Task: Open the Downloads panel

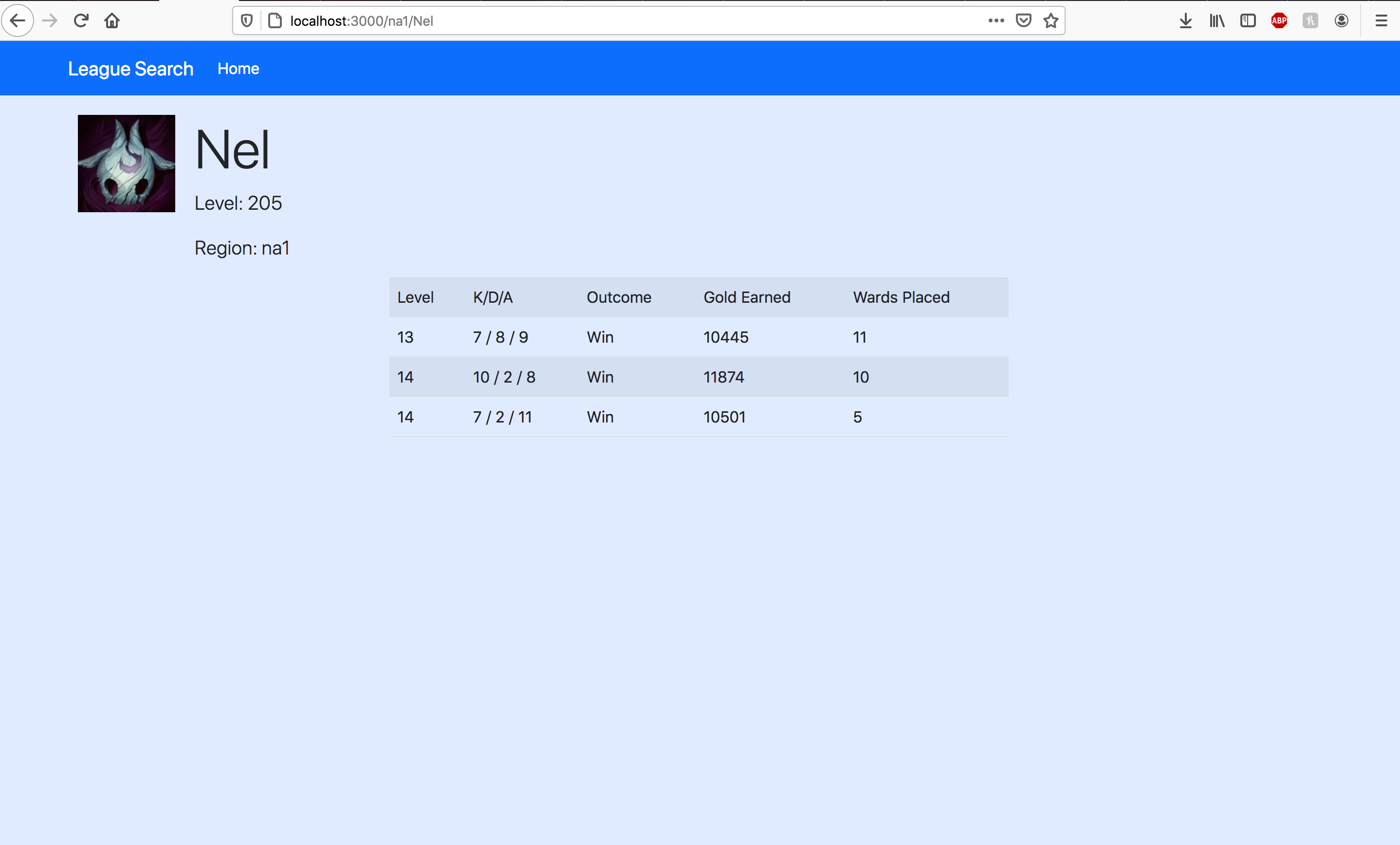Action: (1185, 20)
